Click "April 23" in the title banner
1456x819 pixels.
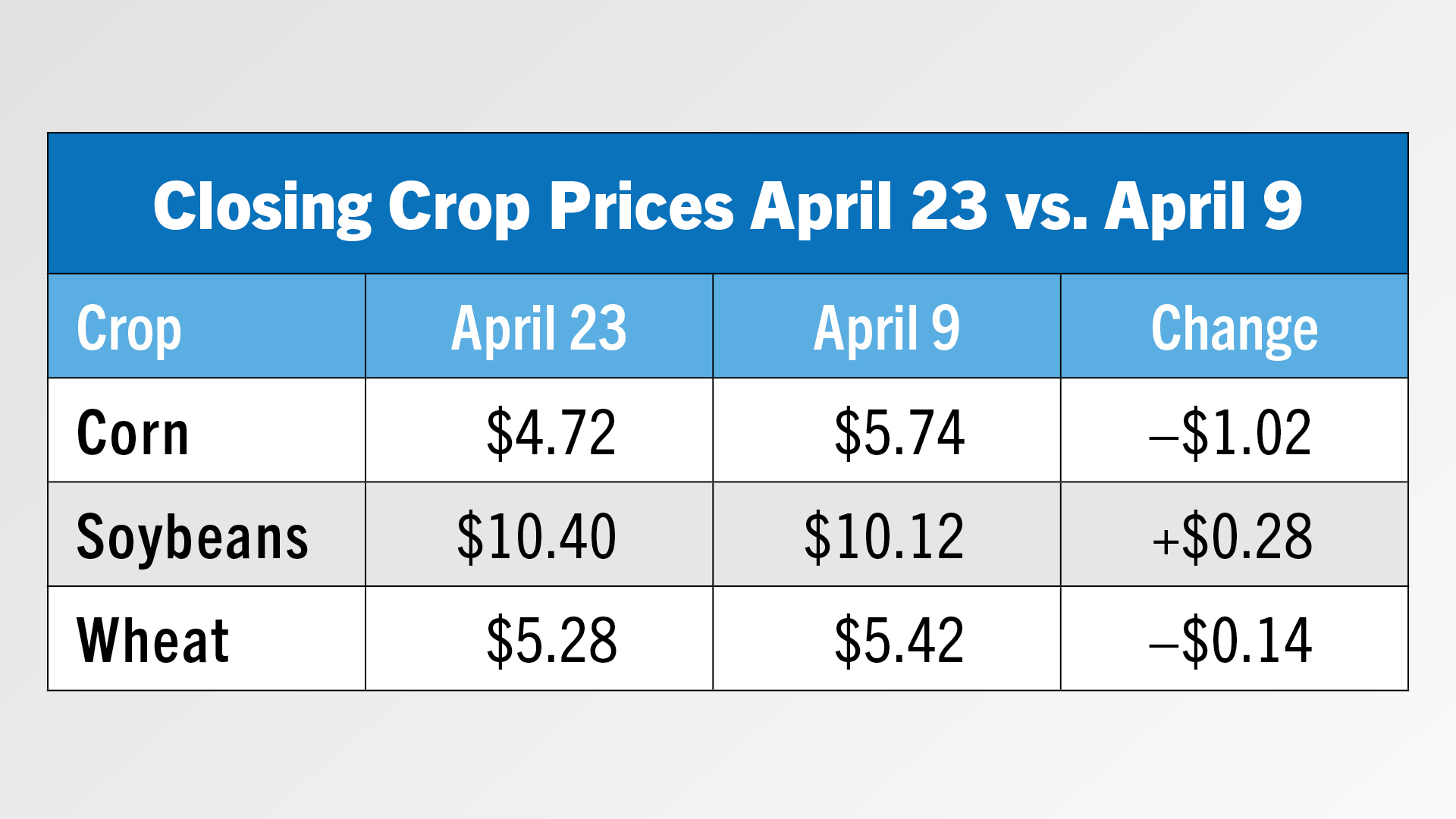[869, 206]
